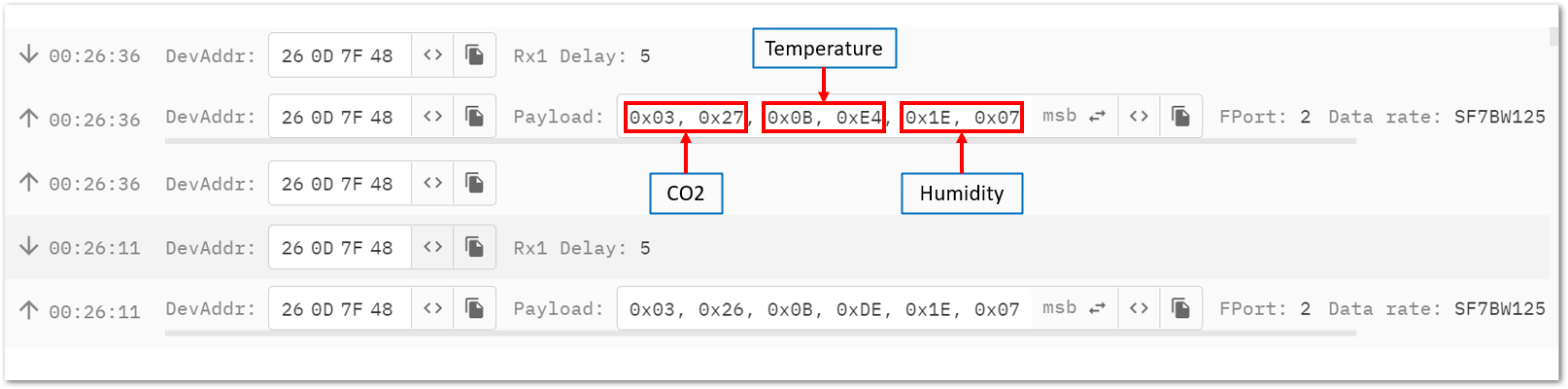Copy the payload 0x03, 0x27, 0x0B, 0xE4
Screen dimensions: 1568x389
coord(1180,117)
